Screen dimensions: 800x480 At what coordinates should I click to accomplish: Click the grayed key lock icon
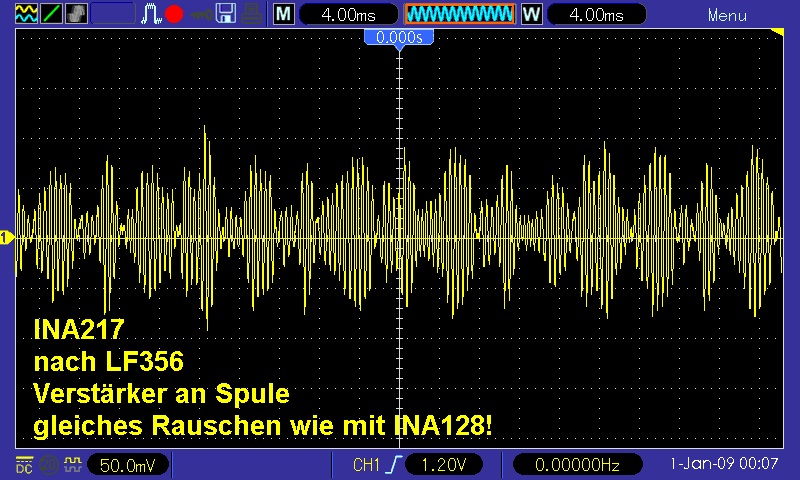point(202,15)
